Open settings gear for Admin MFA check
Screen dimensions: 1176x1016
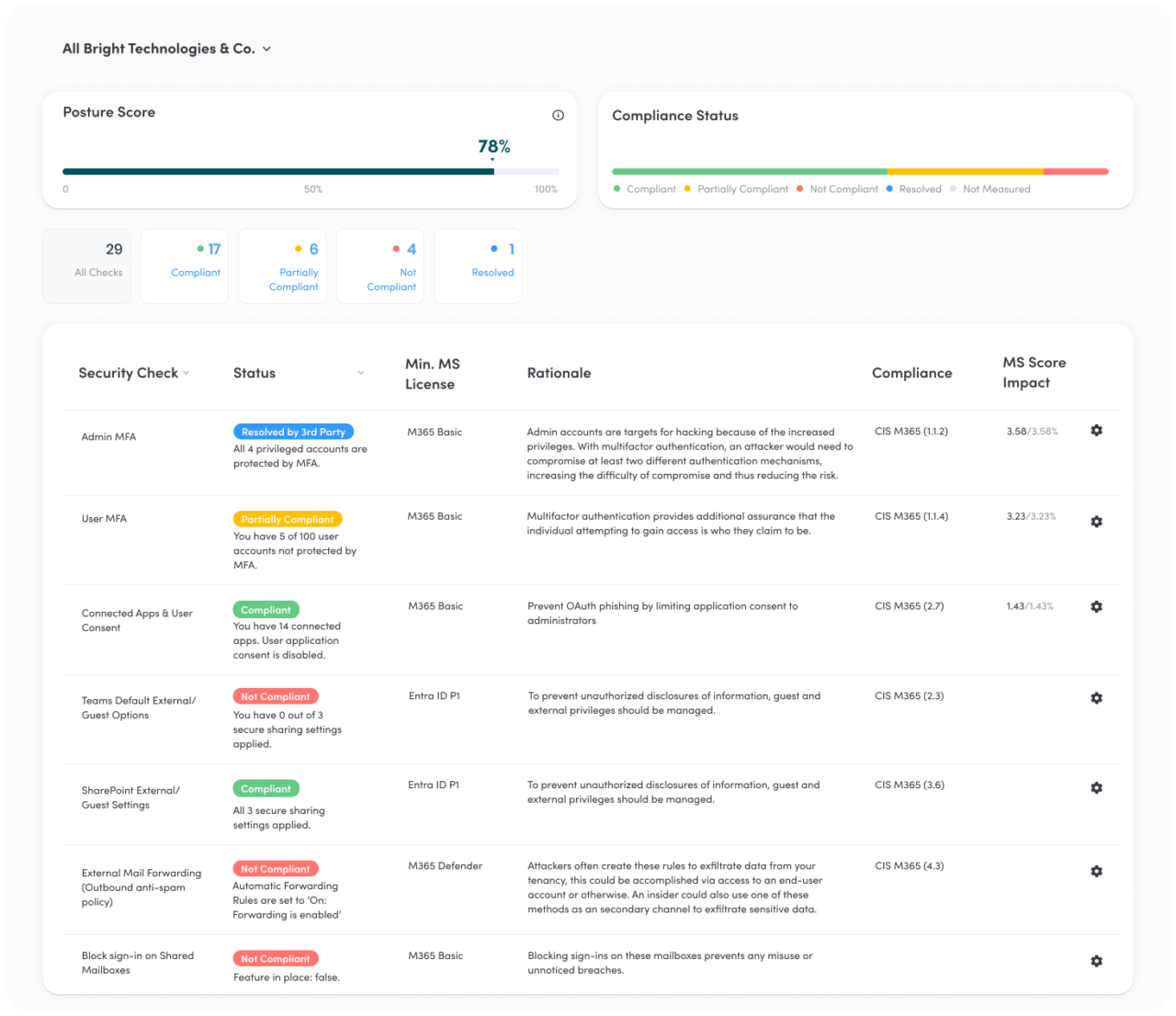pos(1096,430)
